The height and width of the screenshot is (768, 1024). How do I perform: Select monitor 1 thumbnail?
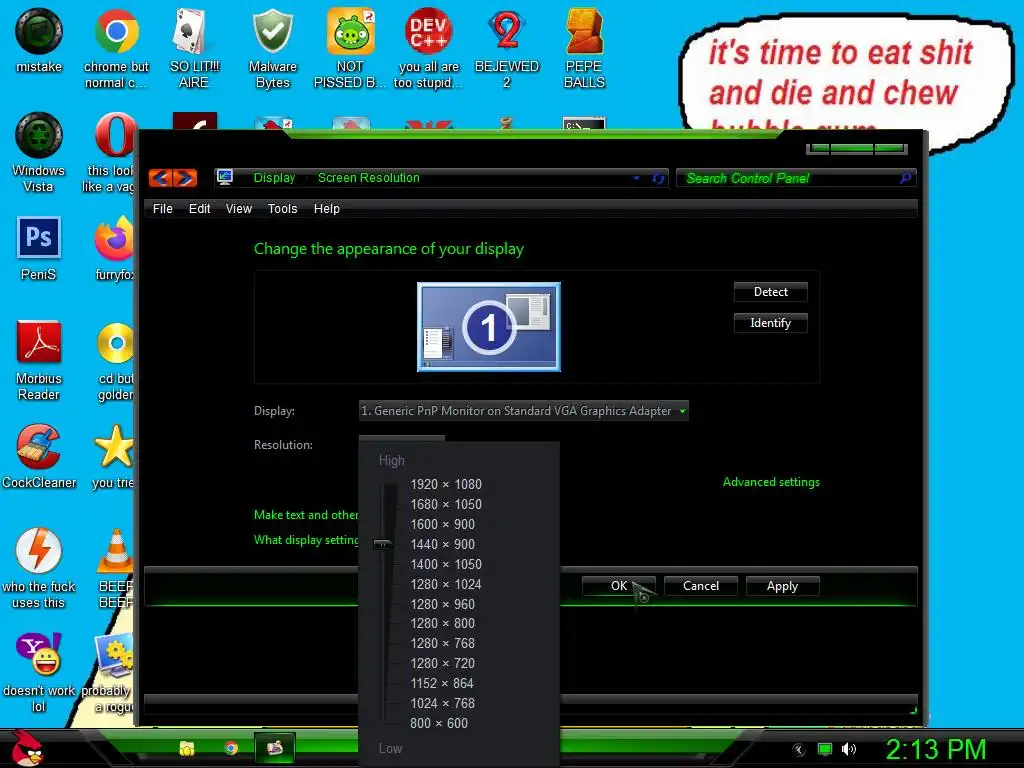(x=488, y=327)
